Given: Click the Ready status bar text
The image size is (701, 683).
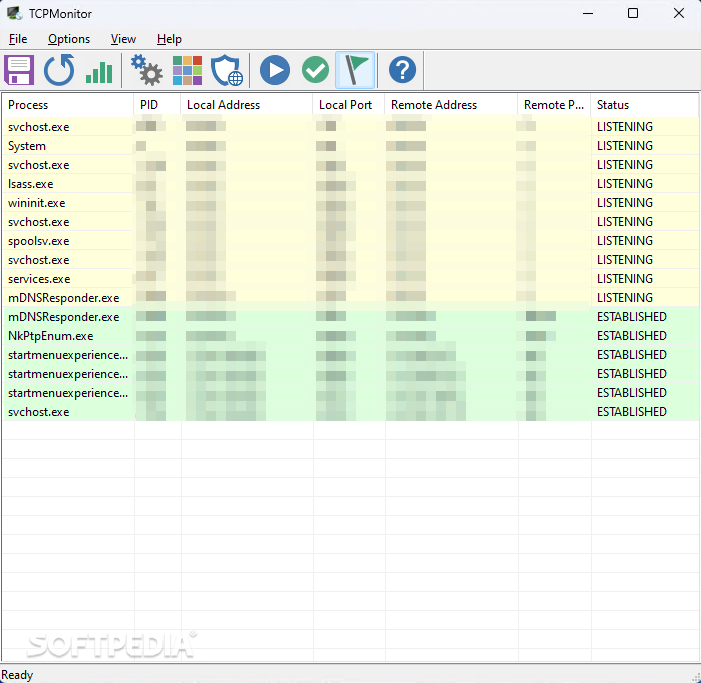Looking at the screenshot, I should (x=17, y=675).
